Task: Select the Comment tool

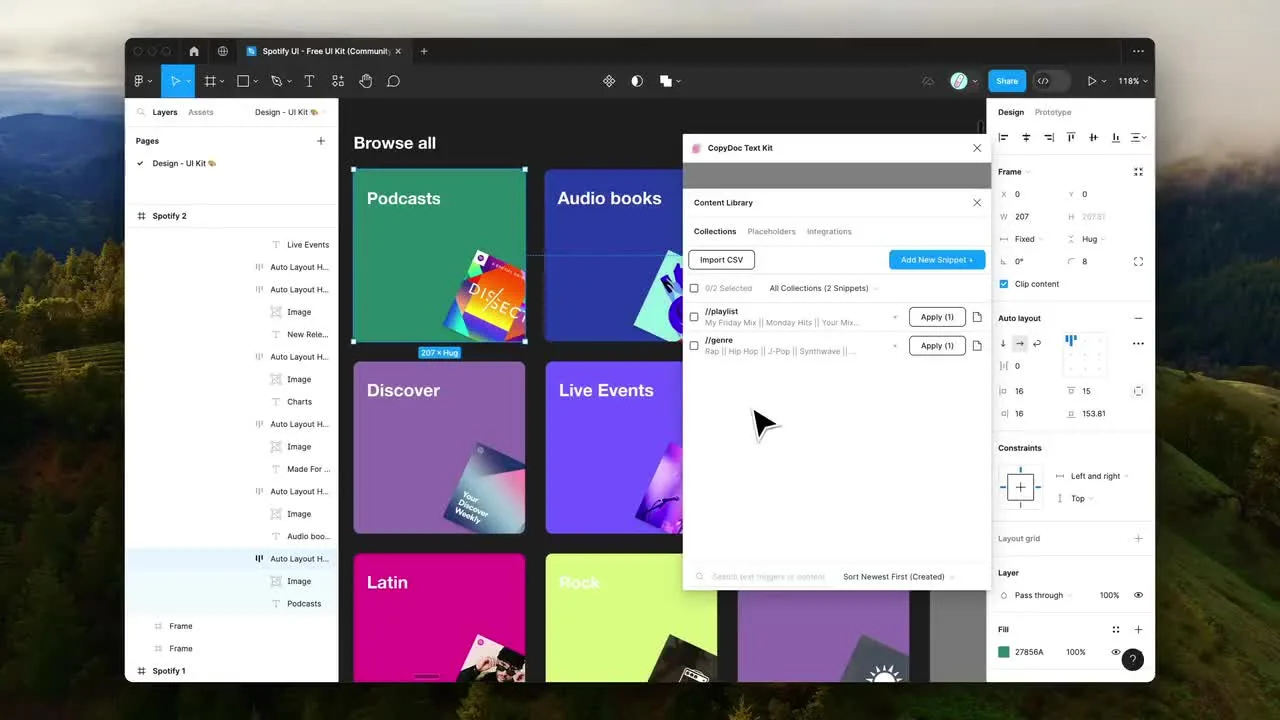Action: coord(394,81)
